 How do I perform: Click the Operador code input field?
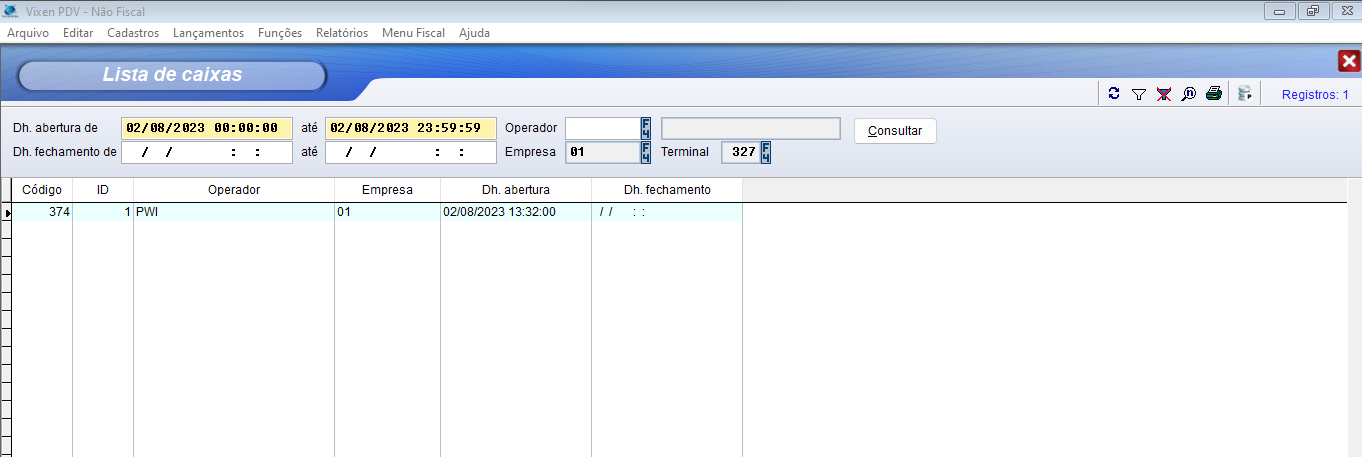603,128
